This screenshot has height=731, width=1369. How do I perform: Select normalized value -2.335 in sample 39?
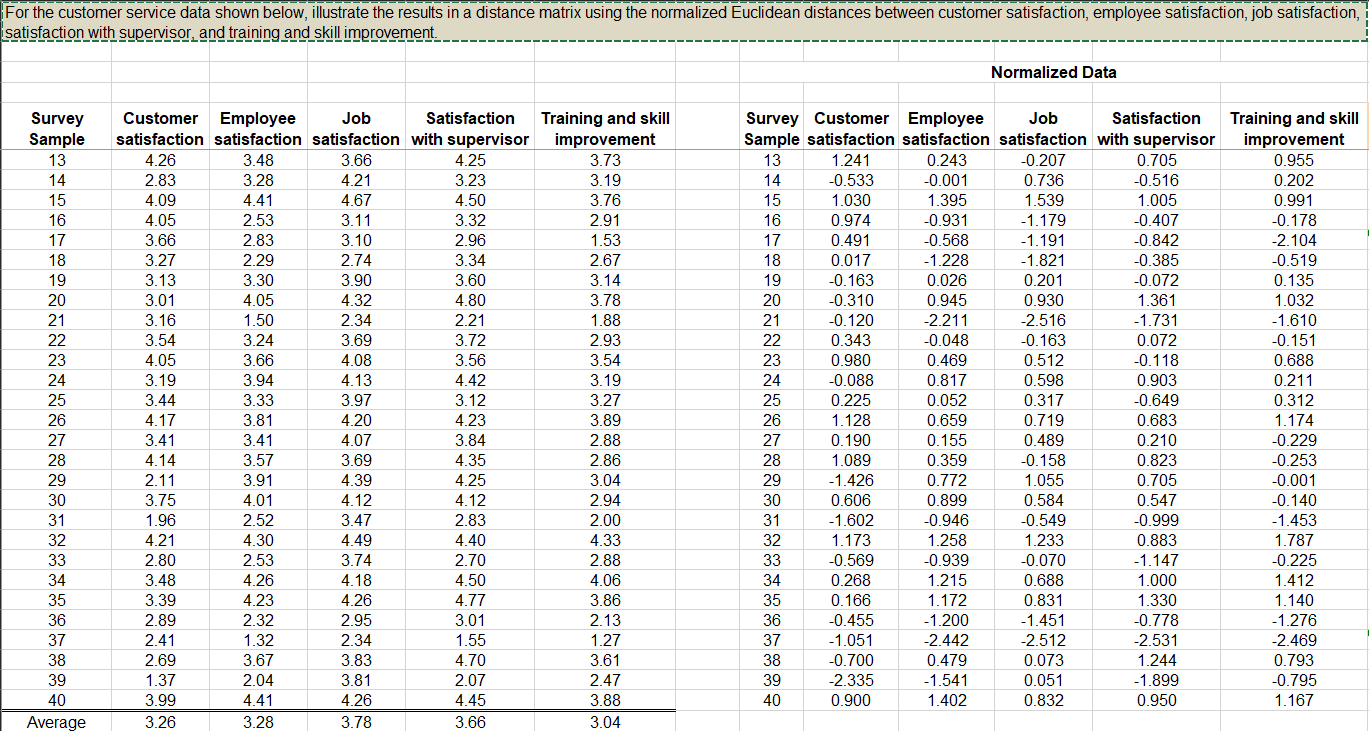click(851, 680)
